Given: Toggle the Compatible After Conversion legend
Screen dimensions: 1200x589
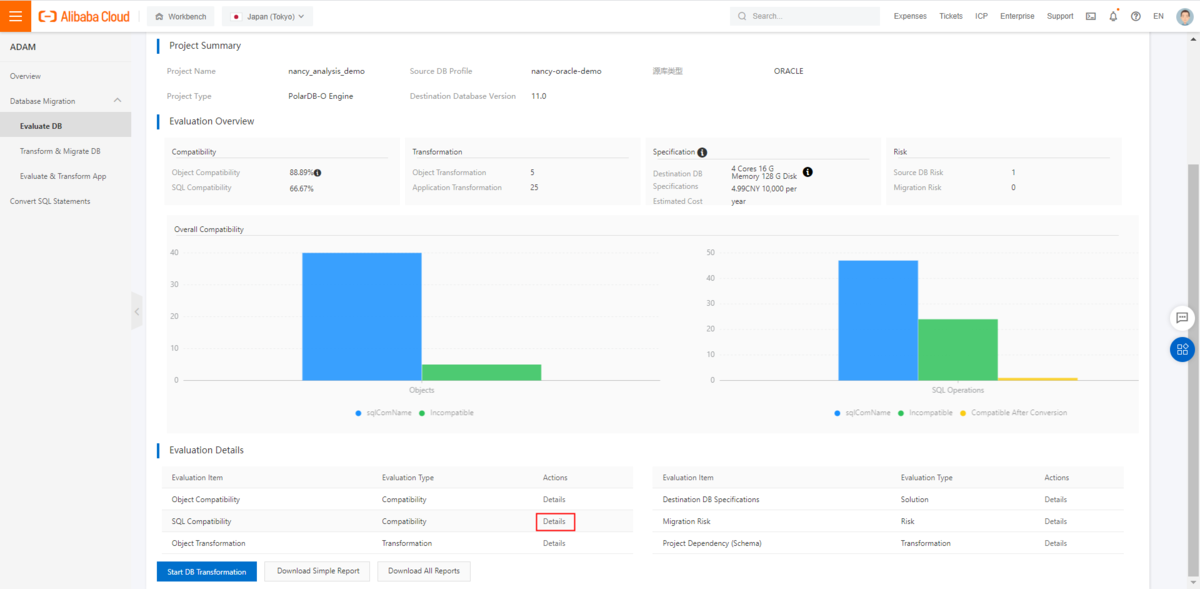Looking at the screenshot, I should pyautogui.click(x=1013, y=412).
